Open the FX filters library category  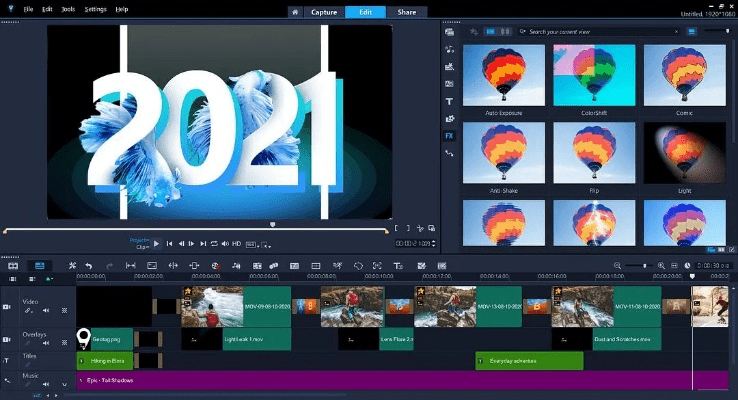[450, 135]
